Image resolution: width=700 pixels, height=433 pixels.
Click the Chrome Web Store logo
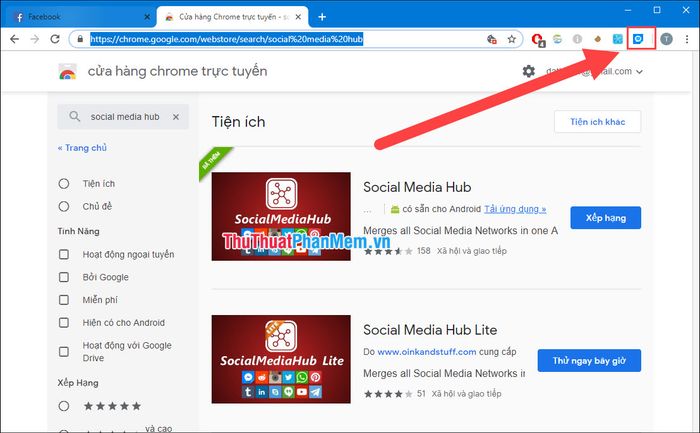point(67,71)
